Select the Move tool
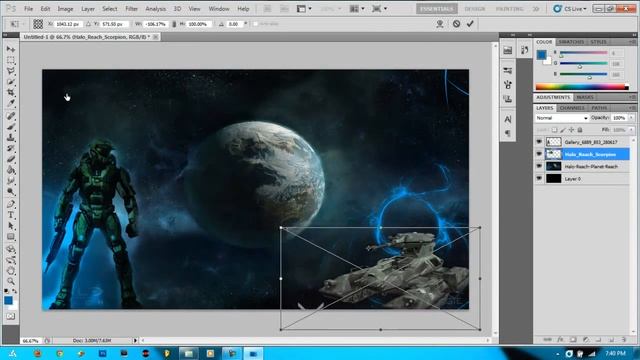 pyautogui.click(x=11, y=49)
